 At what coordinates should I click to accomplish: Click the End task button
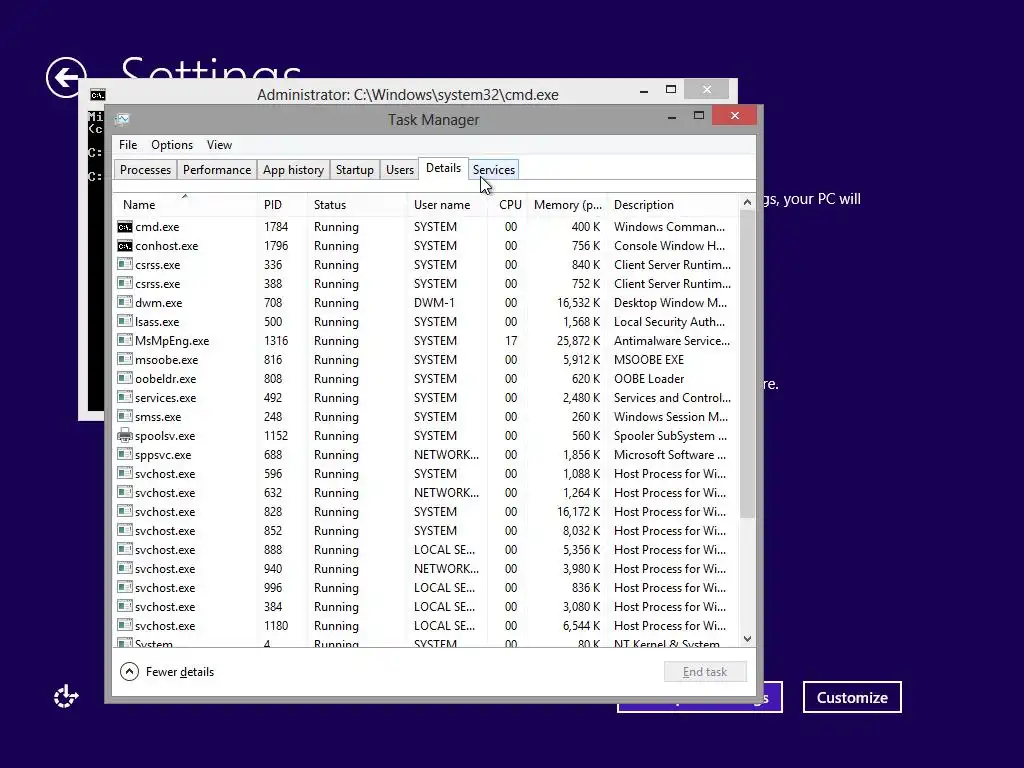[705, 671]
